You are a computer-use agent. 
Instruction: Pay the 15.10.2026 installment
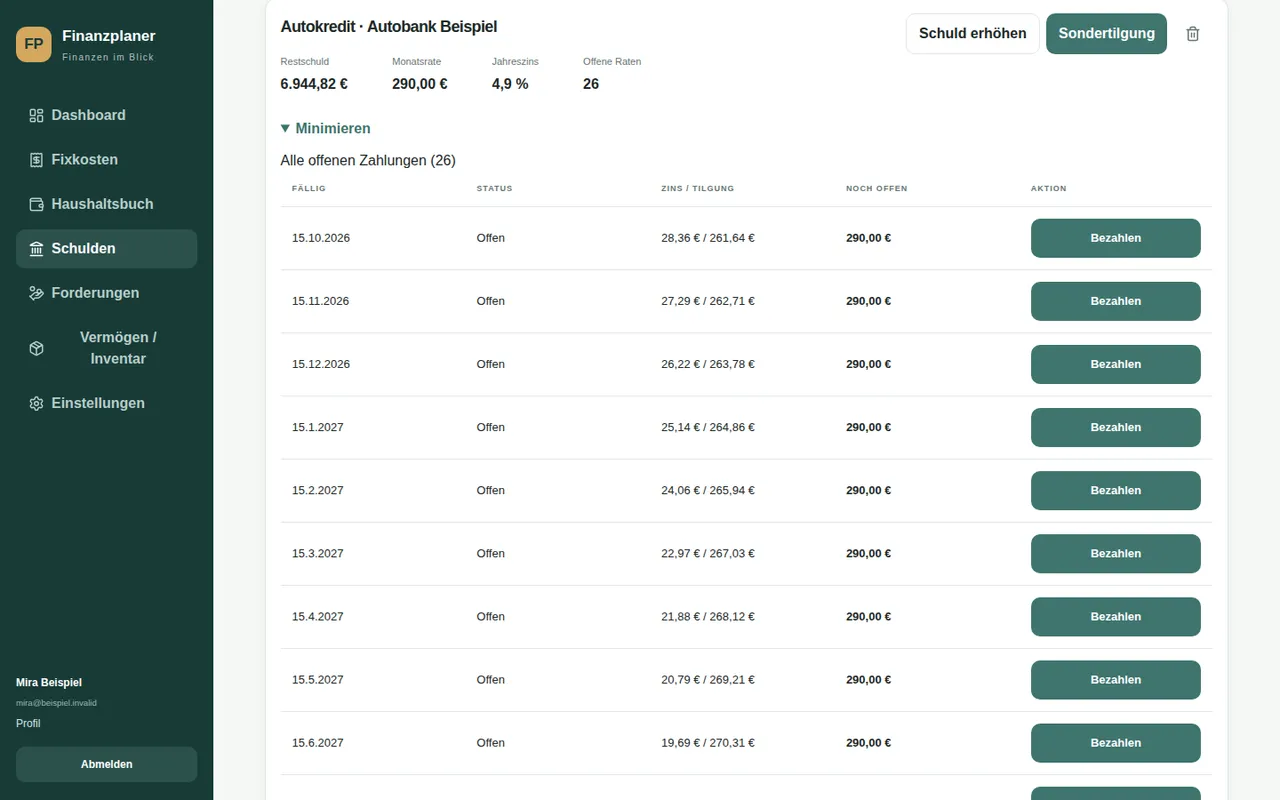pyautogui.click(x=1116, y=238)
